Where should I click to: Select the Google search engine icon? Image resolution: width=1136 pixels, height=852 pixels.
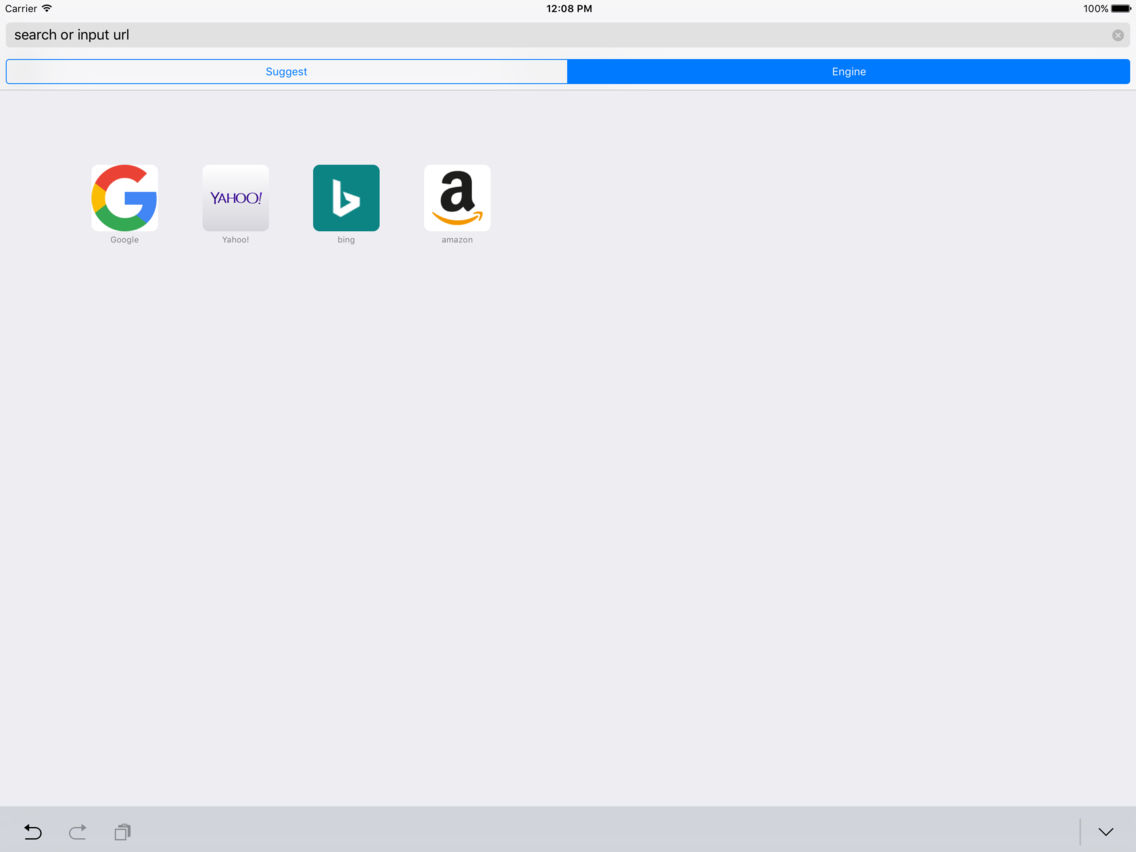[125, 198]
